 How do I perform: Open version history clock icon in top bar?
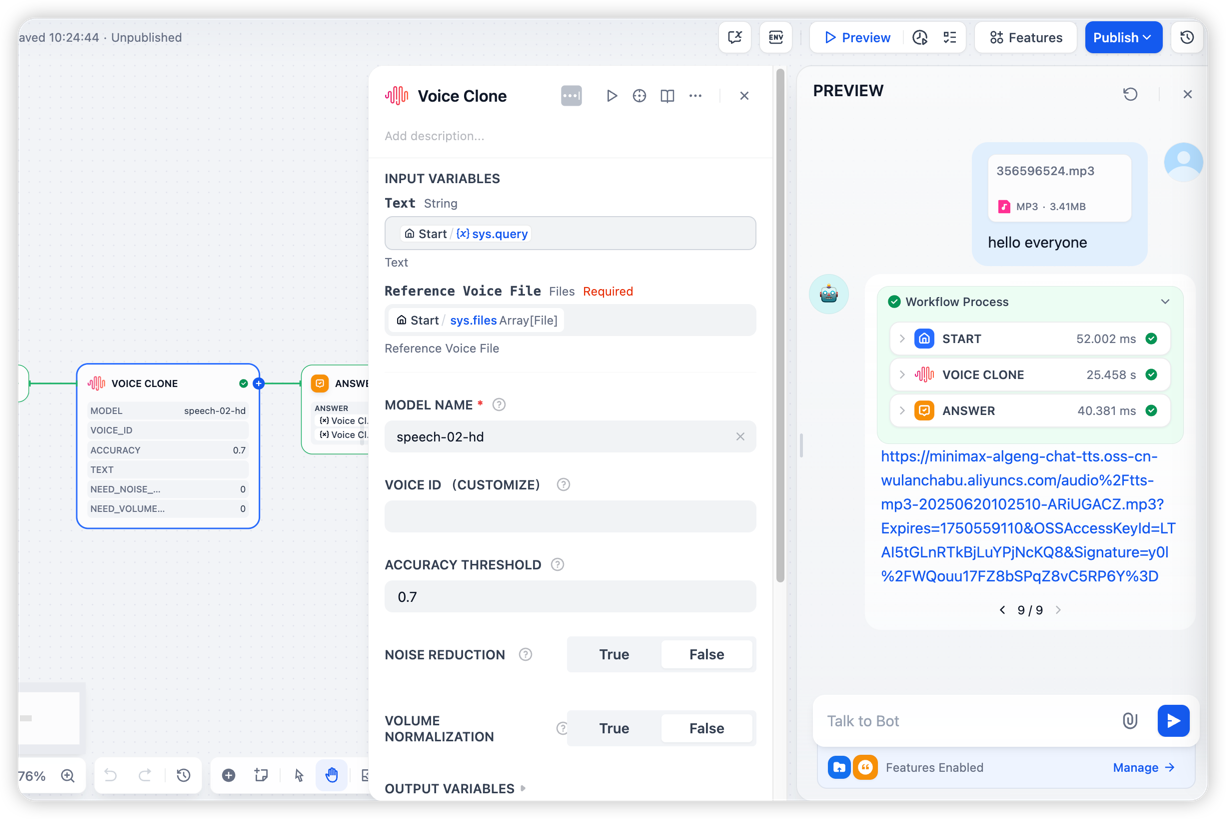pyautogui.click(x=1187, y=38)
